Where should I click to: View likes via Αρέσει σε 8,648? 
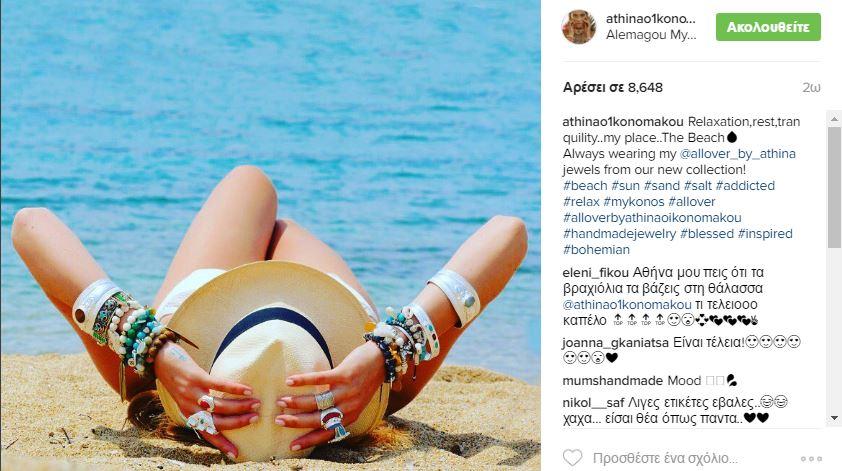pos(613,88)
